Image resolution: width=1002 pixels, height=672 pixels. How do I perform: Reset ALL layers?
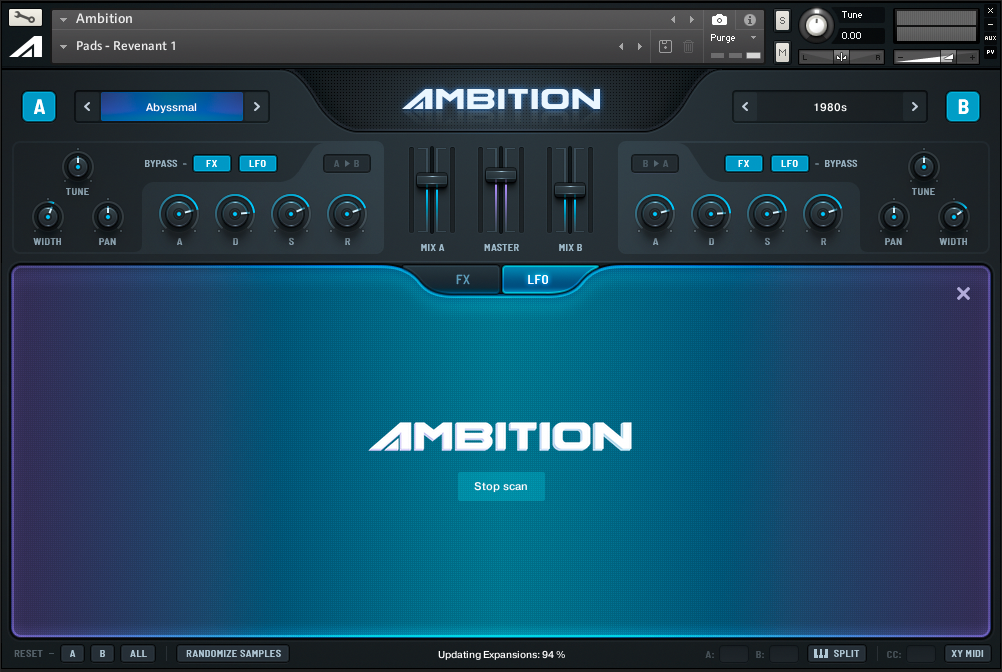click(x=138, y=653)
